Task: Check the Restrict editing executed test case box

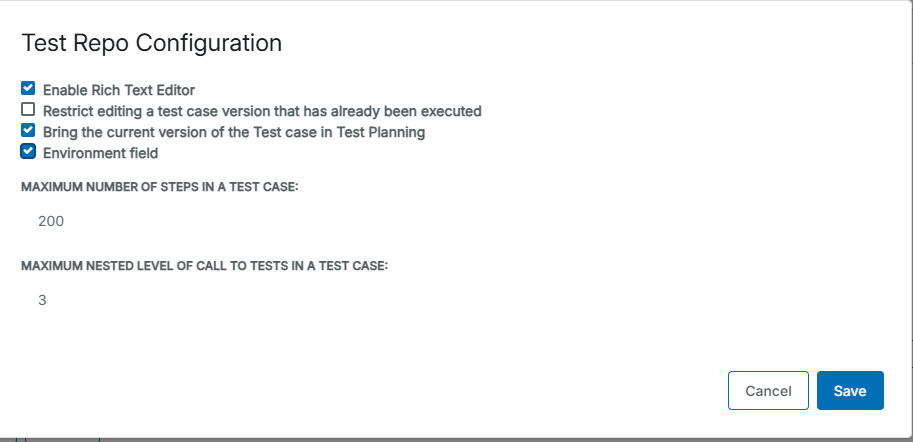Action: [28, 109]
